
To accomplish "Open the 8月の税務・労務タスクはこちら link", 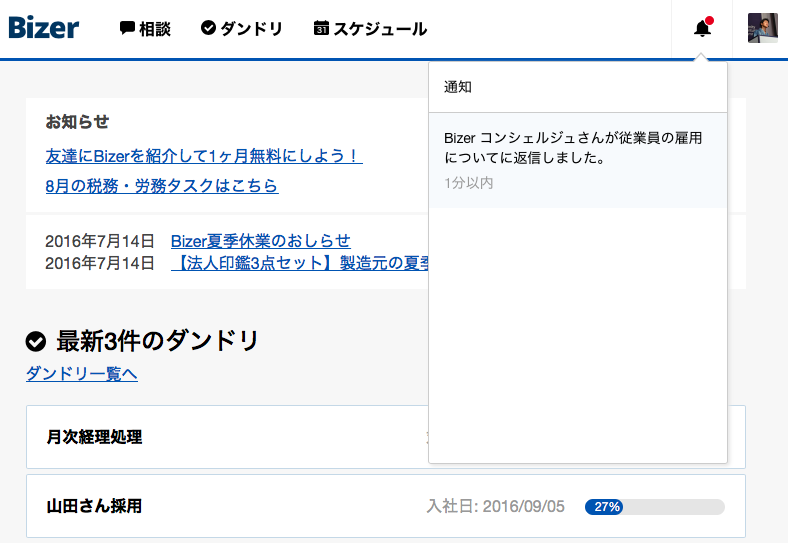I will (162, 186).
